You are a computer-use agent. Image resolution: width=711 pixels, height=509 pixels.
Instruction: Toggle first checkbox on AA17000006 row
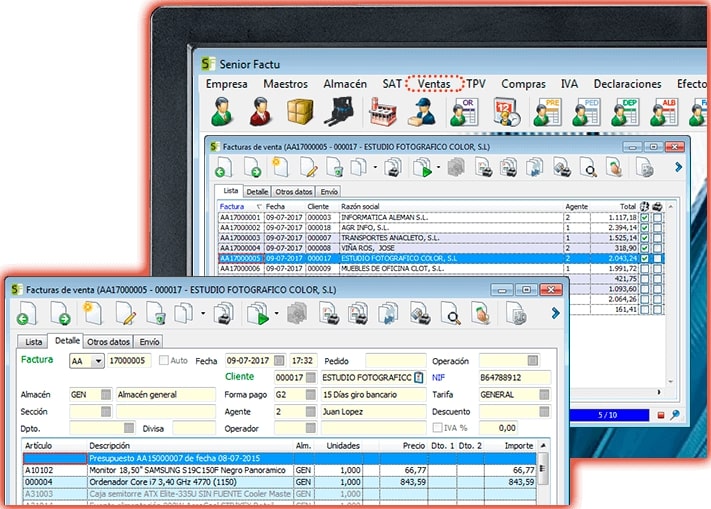[644, 268]
